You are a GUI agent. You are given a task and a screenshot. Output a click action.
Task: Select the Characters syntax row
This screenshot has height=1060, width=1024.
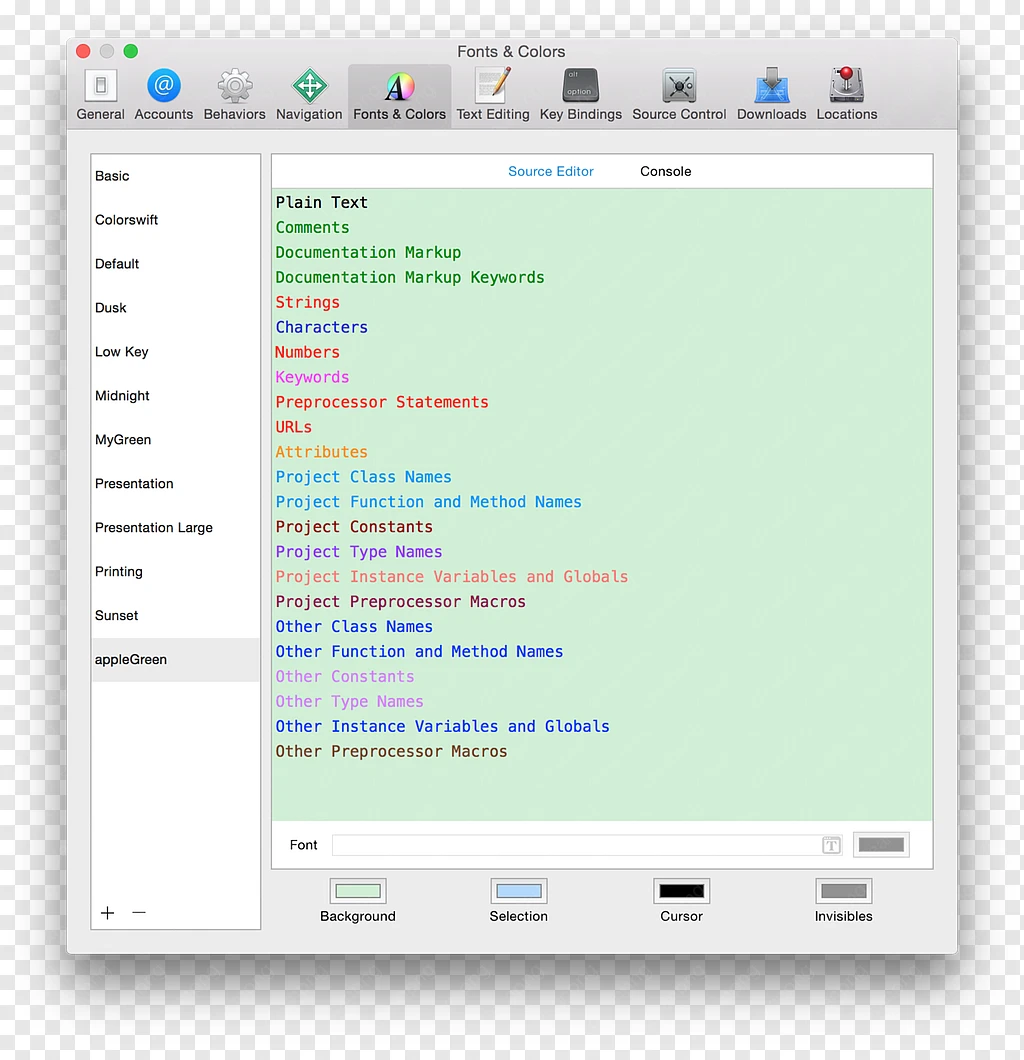pos(602,327)
